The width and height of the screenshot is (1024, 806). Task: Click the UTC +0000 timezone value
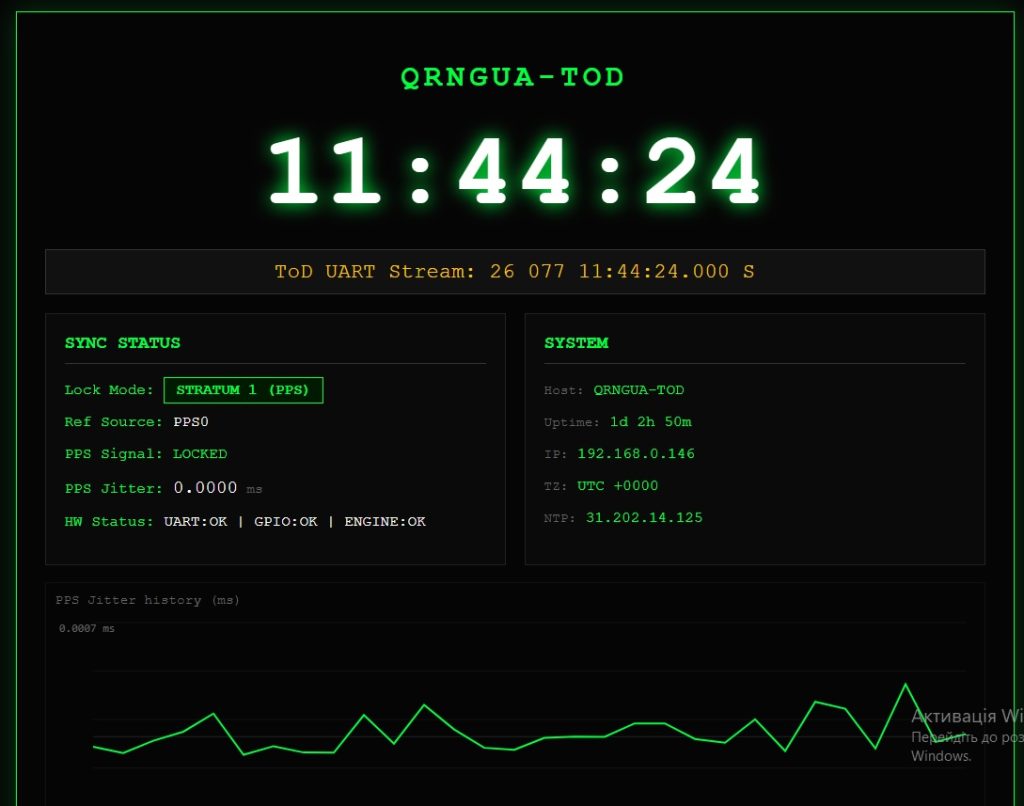pyautogui.click(x=618, y=486)
